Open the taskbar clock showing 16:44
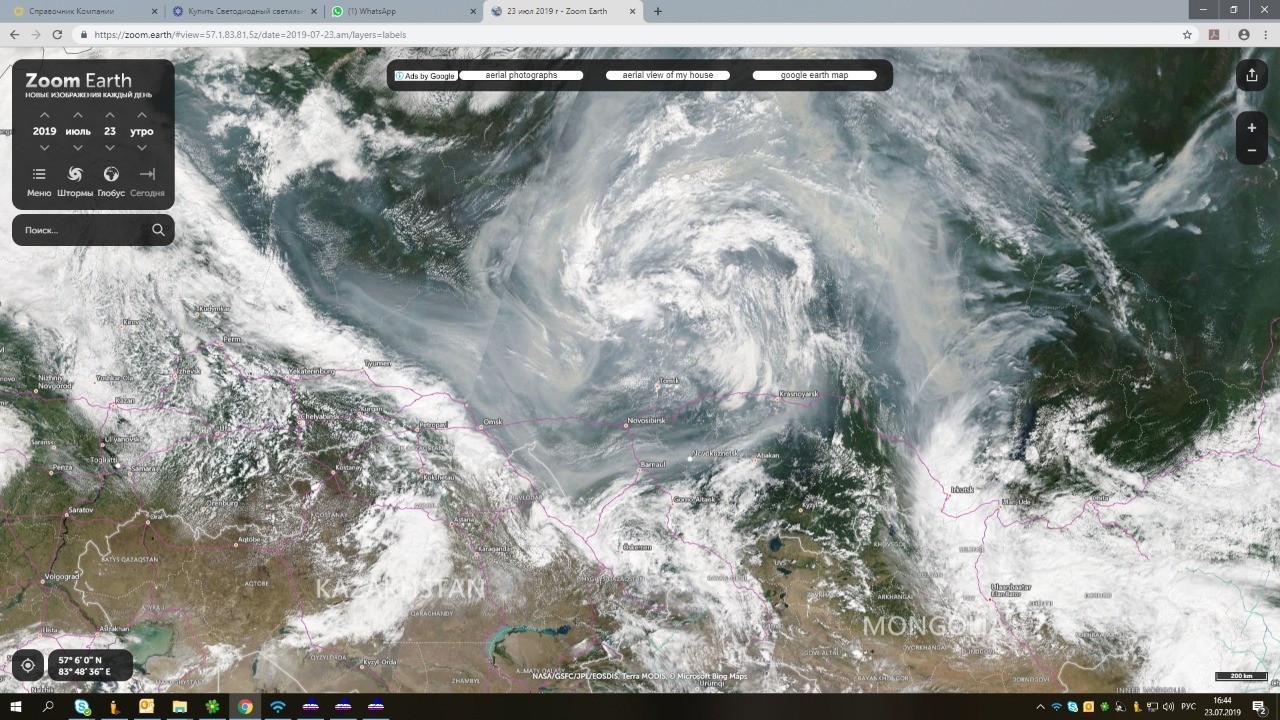Screen dimensions: 1280x720 point(1222,707)
